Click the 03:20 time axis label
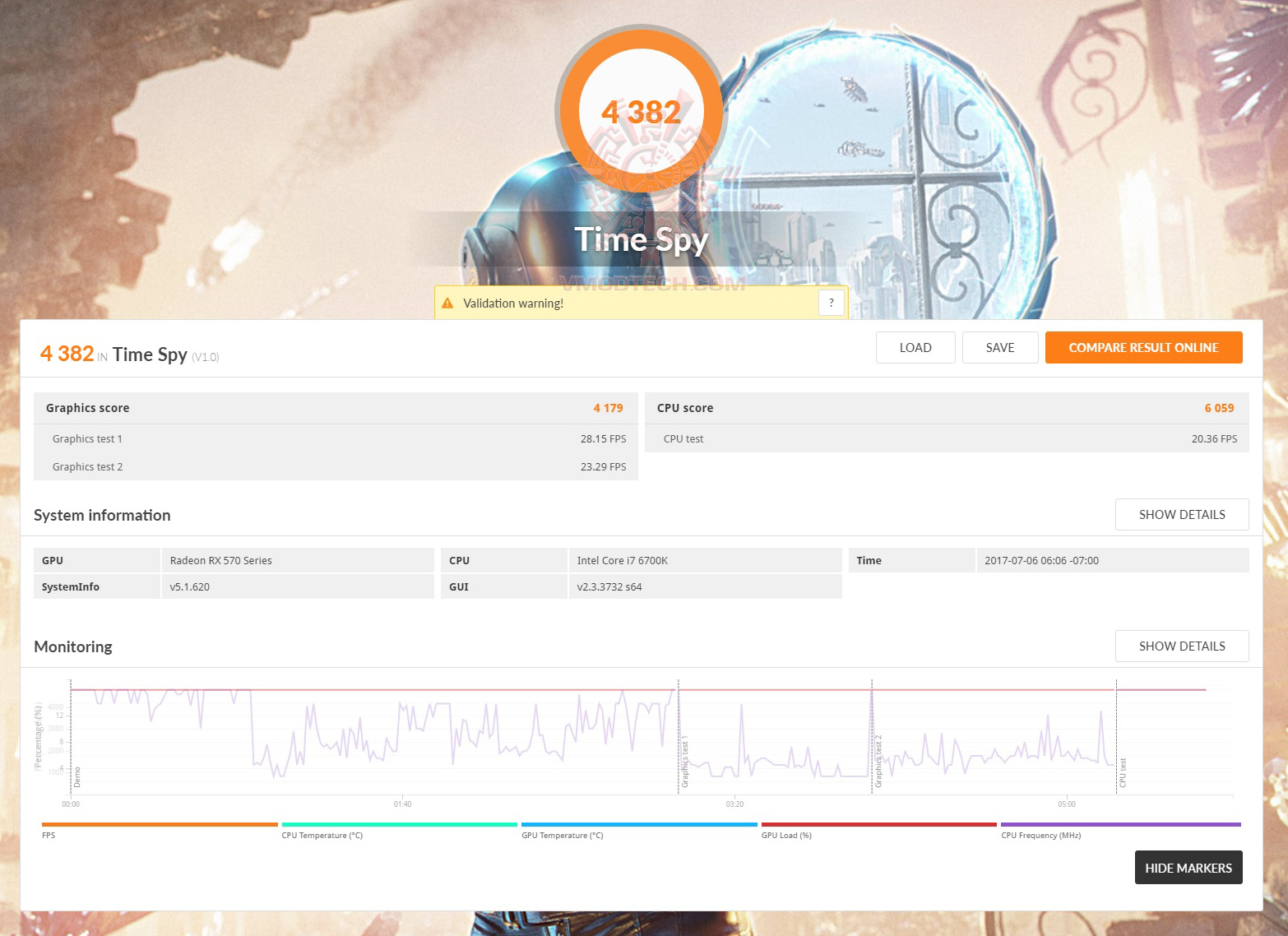1288x936 pixels. click(x=734, y=804)
